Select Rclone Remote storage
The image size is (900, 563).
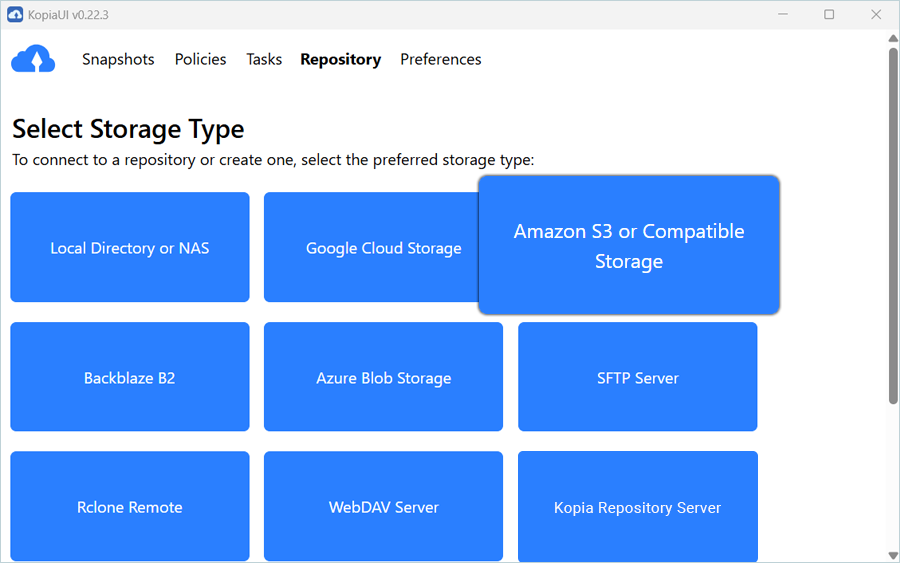click(130, 507)
